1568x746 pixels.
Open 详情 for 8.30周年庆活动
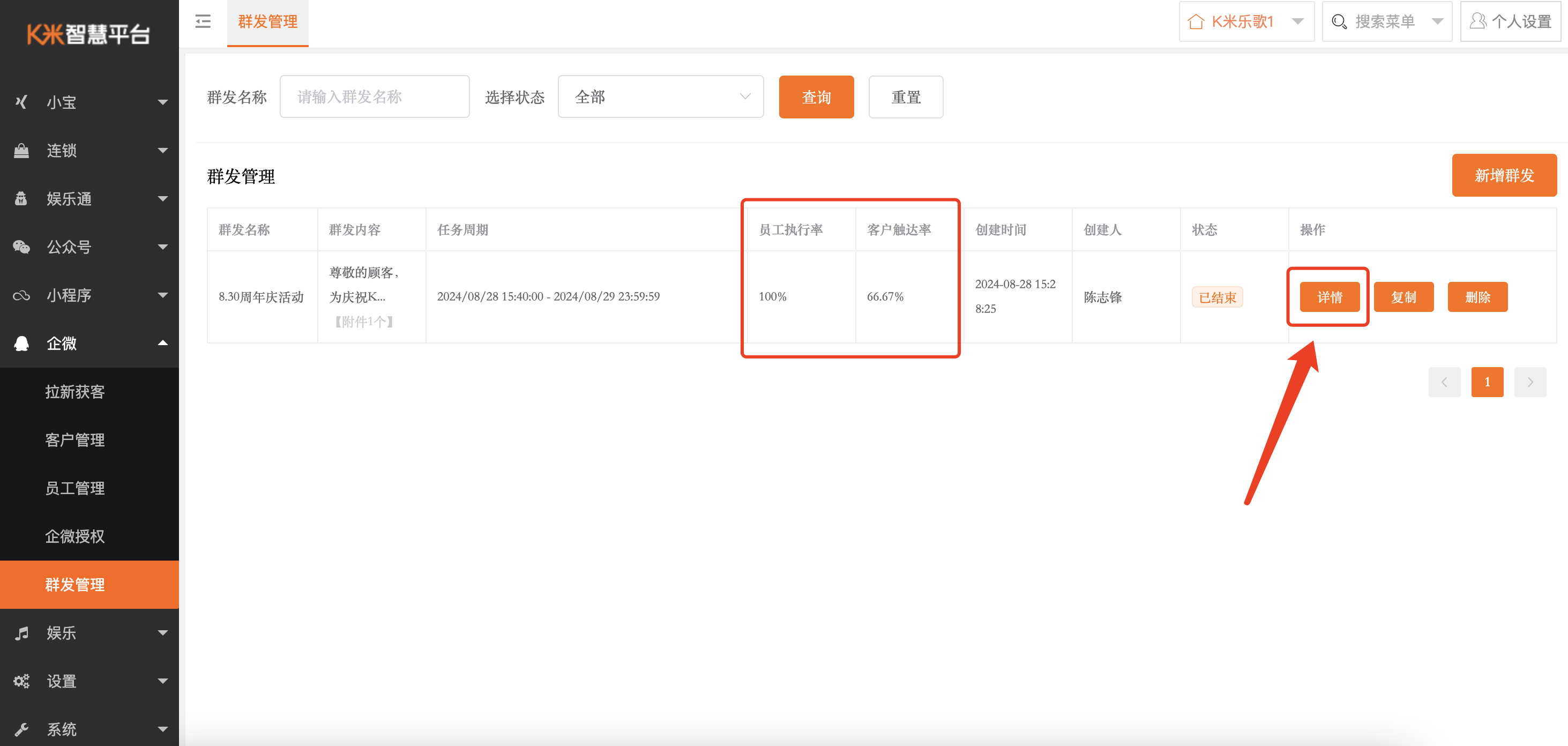tap(1330, 297)
